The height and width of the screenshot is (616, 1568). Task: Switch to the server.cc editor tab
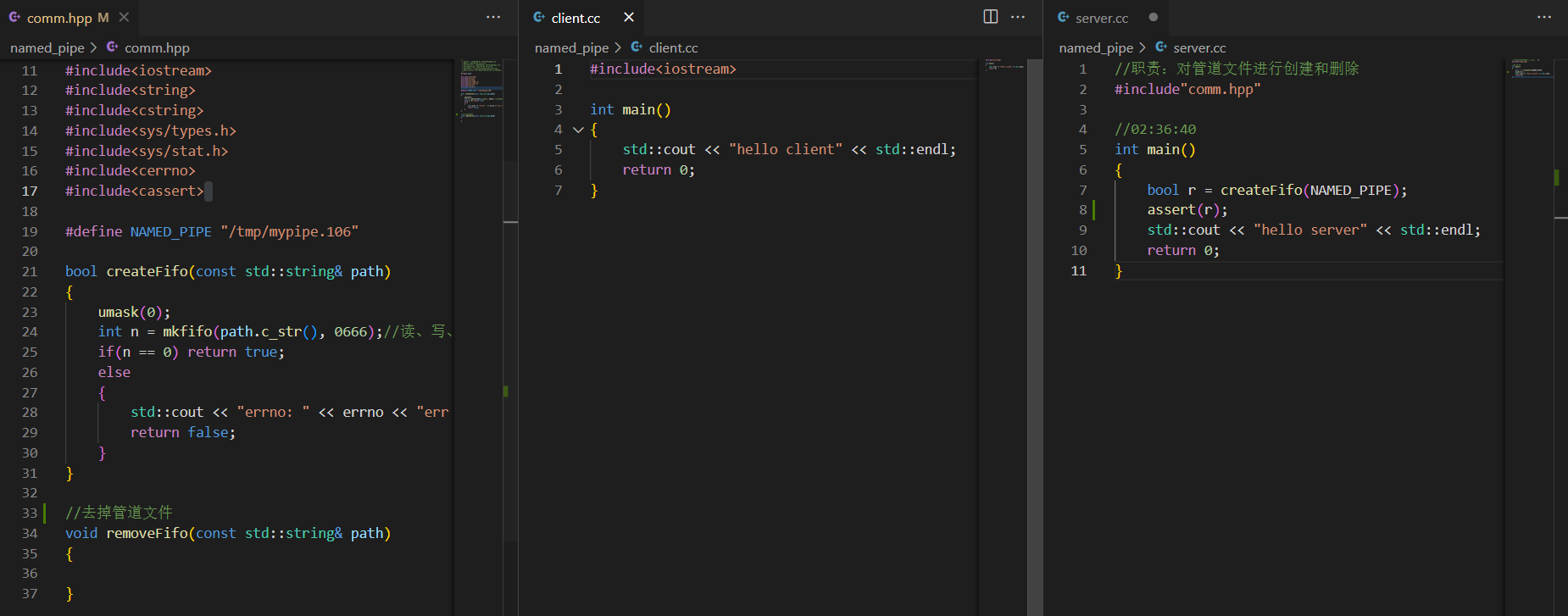click(x=1102, y=18)
